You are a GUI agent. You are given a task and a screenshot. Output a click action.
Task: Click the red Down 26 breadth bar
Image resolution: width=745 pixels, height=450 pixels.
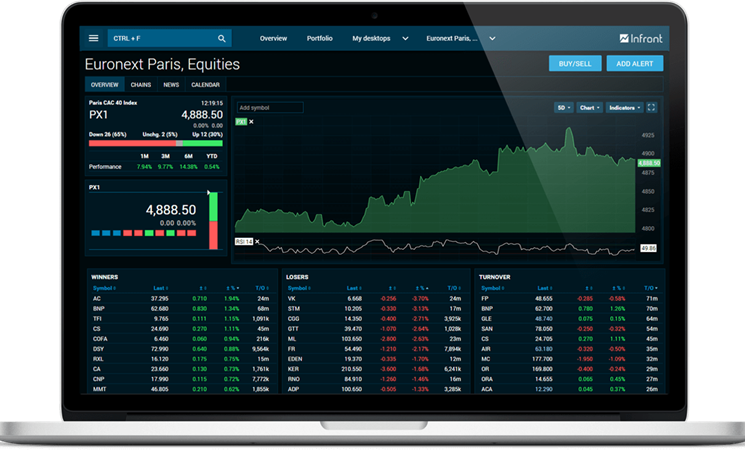click(x=130, y=143)
